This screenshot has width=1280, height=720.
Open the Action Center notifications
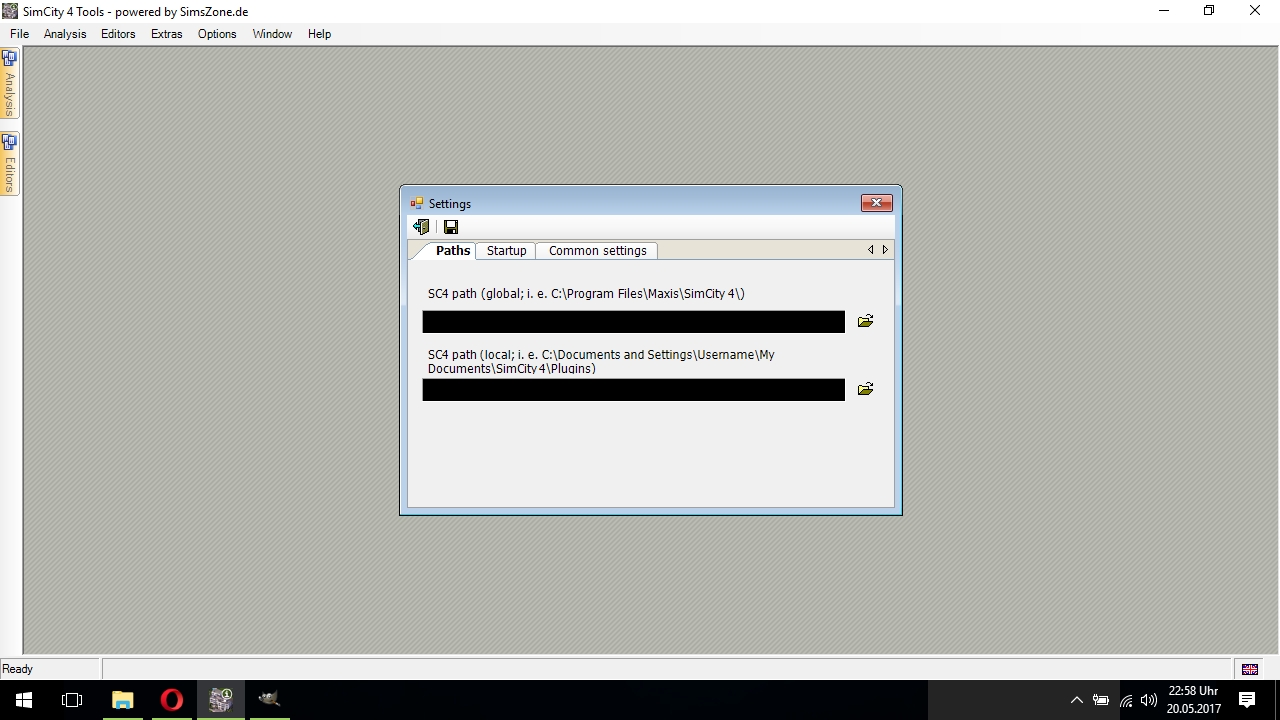(x=1247, y=700)
